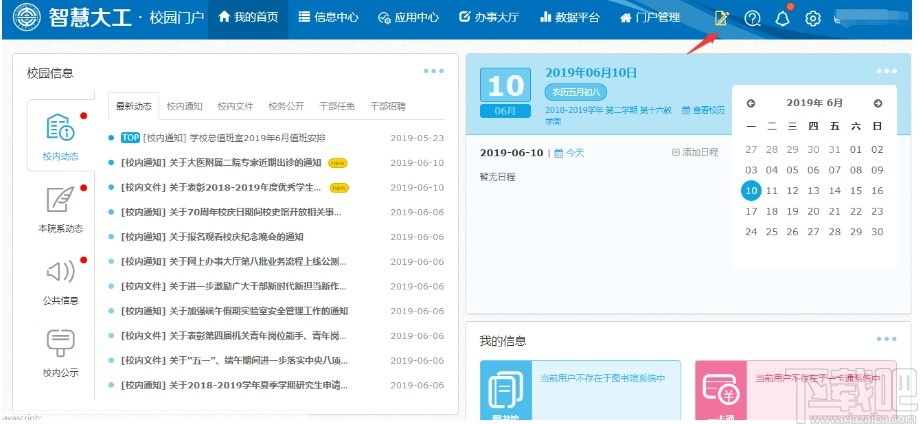Select calendar date 16
The height and width of the screenshot is (424, 920).
pos(877,191)
